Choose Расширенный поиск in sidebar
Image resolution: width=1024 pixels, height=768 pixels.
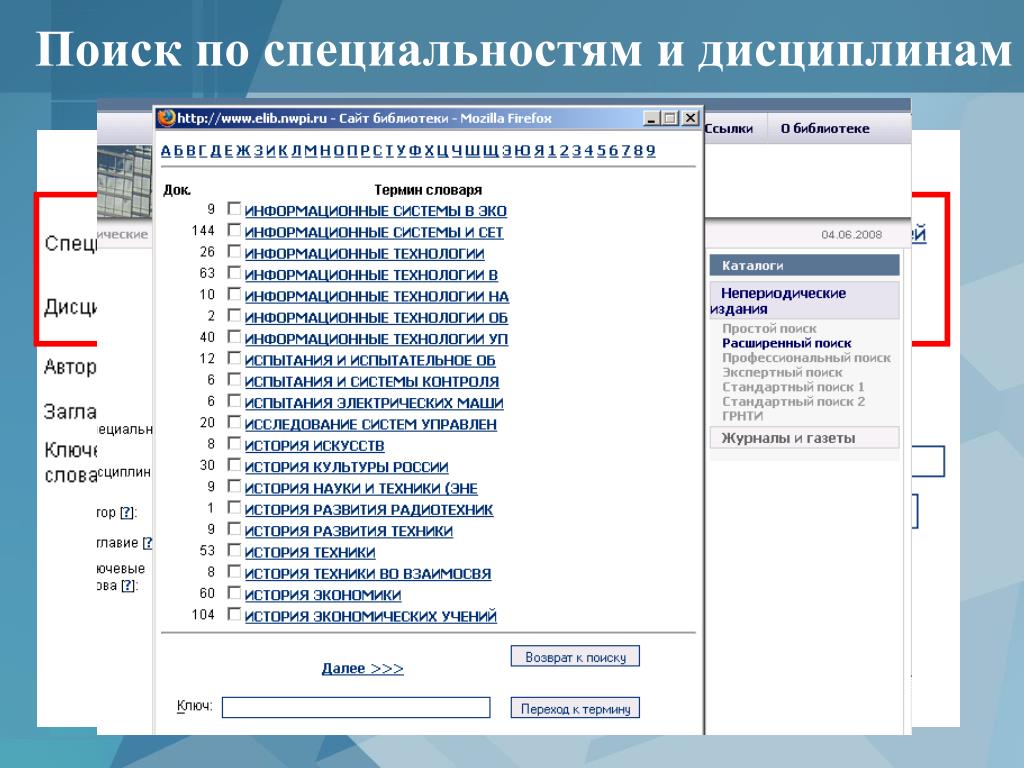coord(786,343)
